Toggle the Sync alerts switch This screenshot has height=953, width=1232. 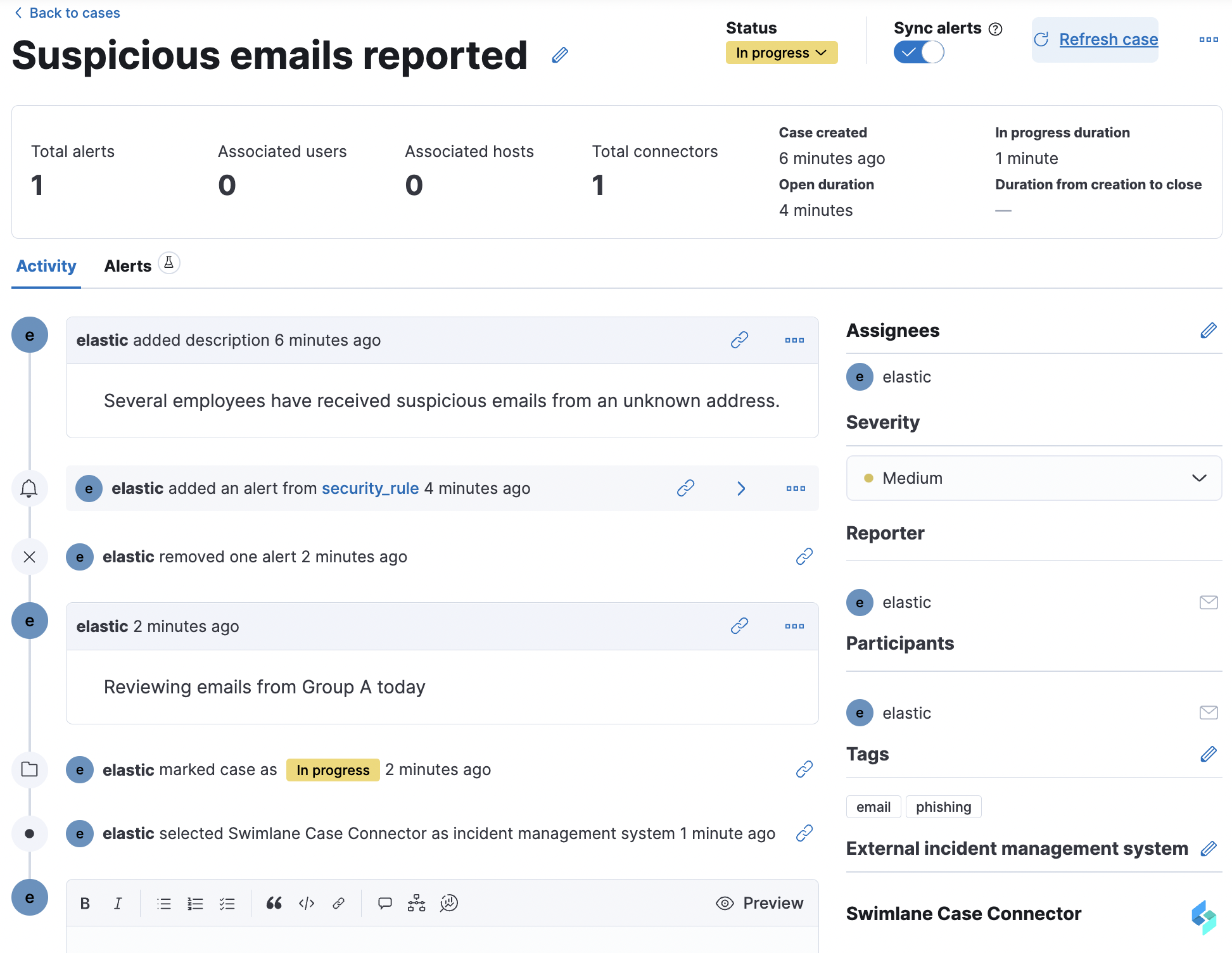(918, 52)
